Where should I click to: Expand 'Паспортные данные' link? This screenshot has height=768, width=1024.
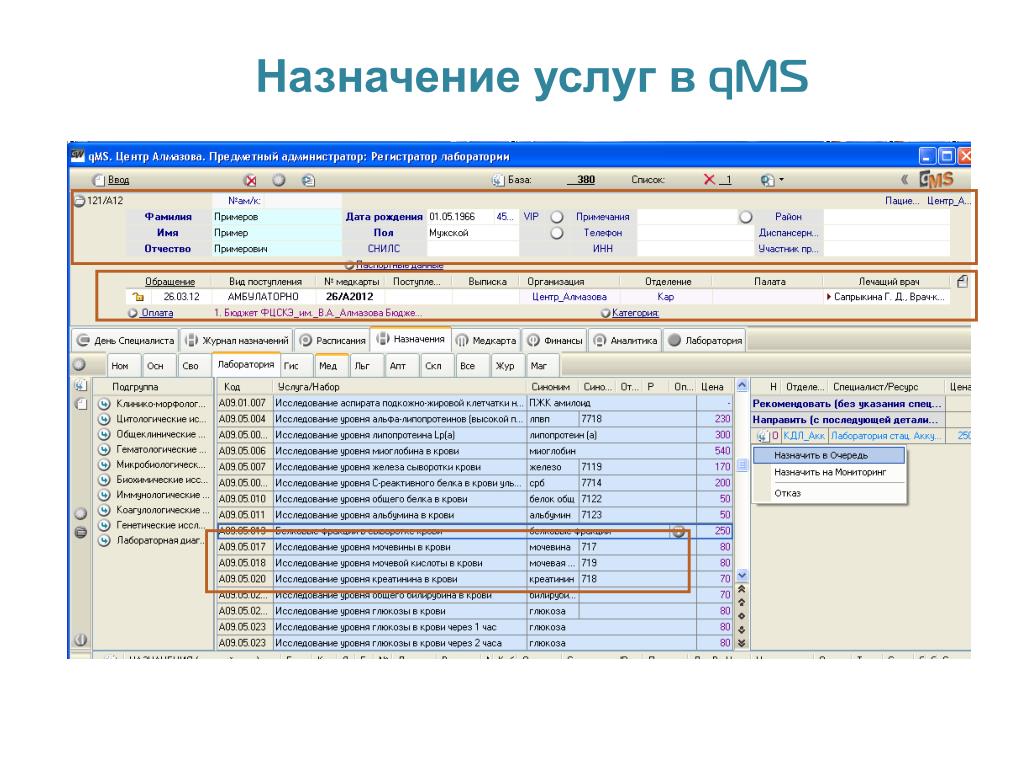click(400, 265)
